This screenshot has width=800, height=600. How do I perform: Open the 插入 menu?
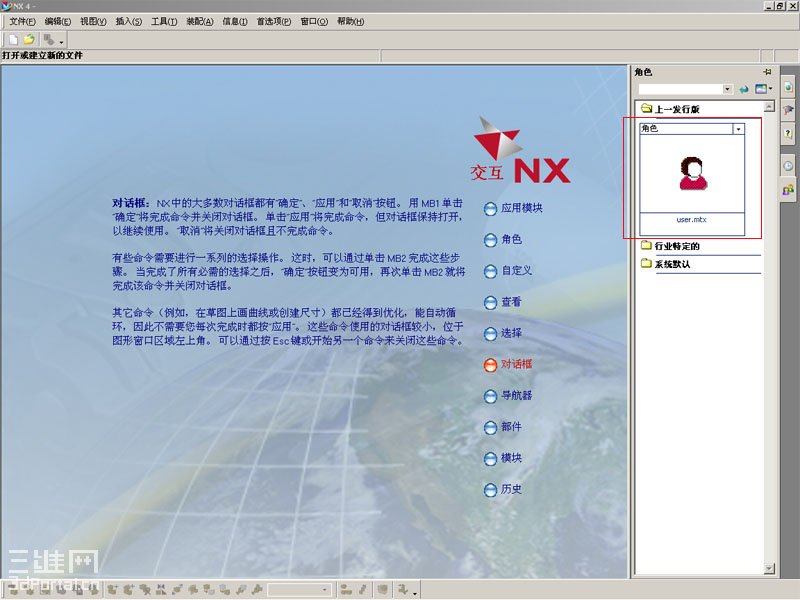(129, 21)
